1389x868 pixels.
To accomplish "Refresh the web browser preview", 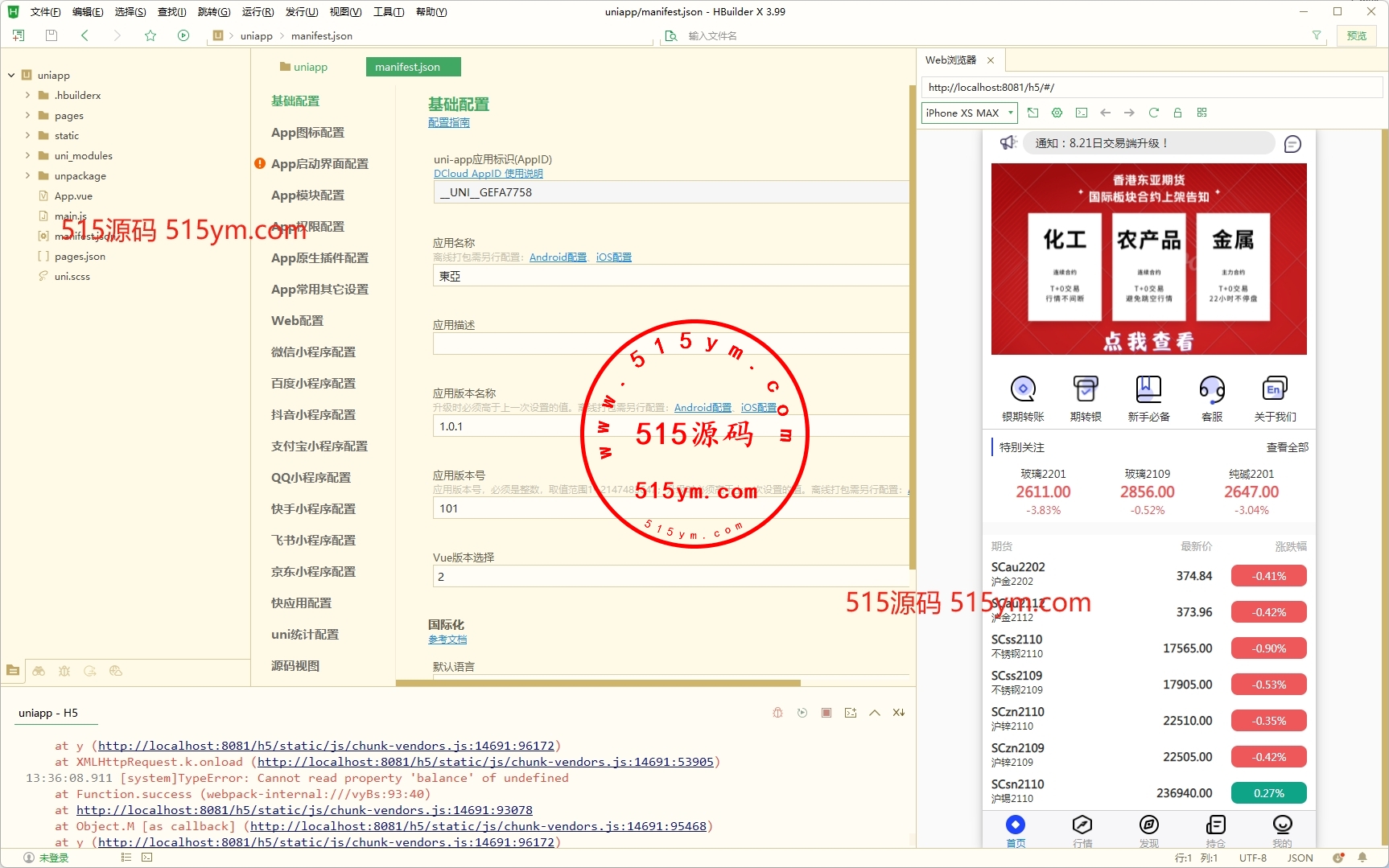I will [x=1153, y=113].
